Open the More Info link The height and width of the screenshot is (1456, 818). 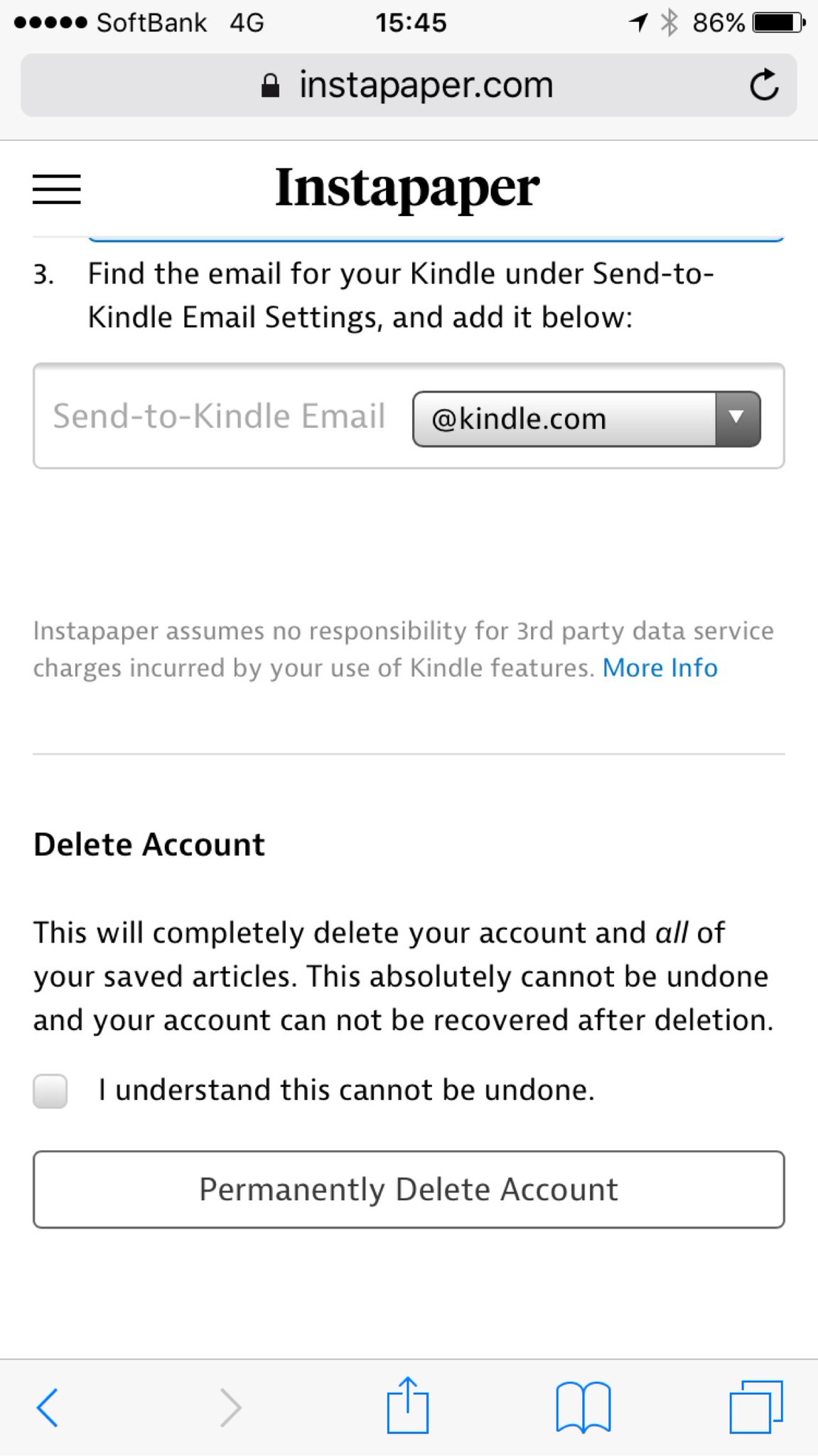coord(660,668)
